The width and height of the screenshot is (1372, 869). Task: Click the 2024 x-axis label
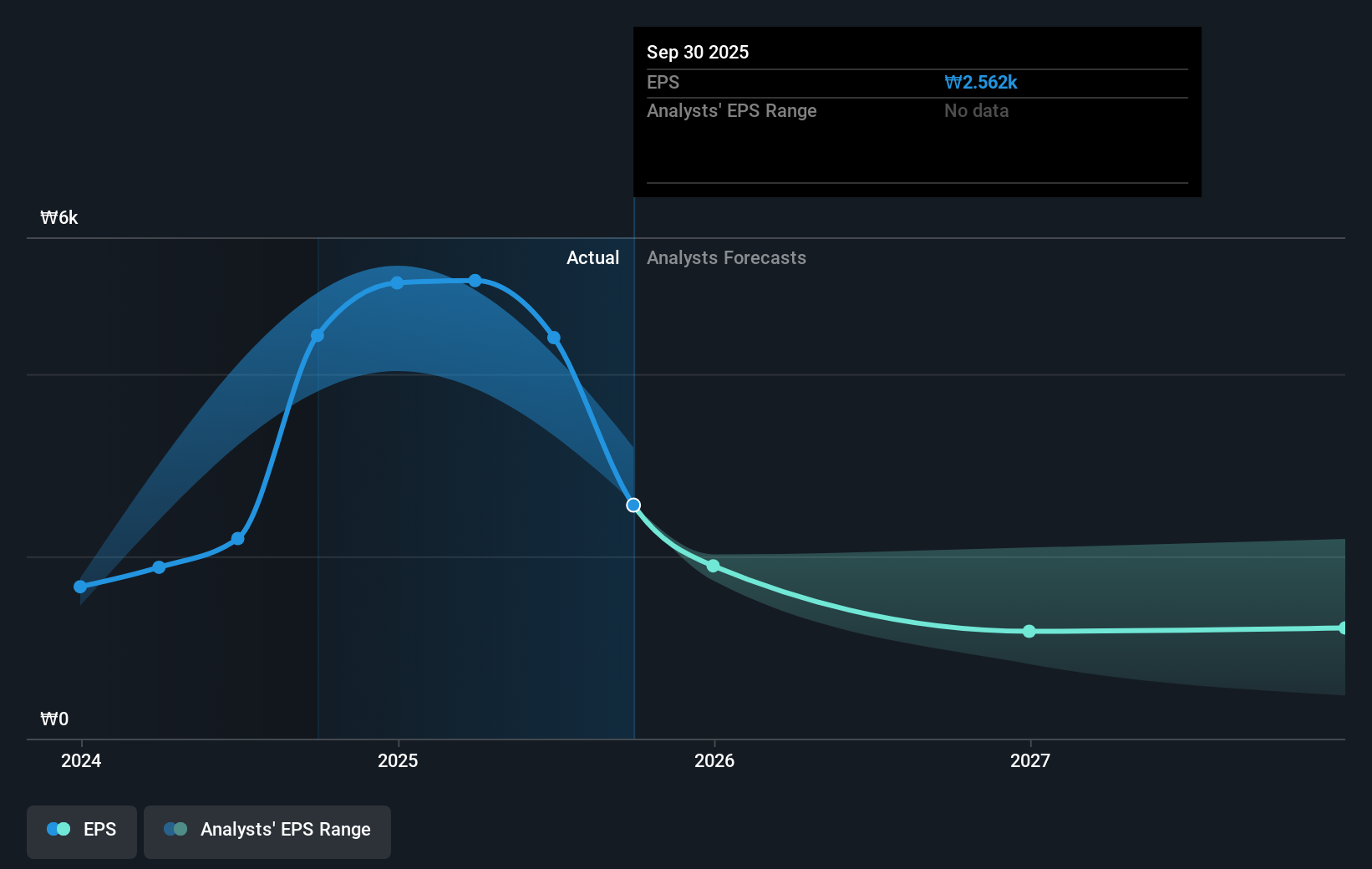pyautogui.click(x=81, y=760)
